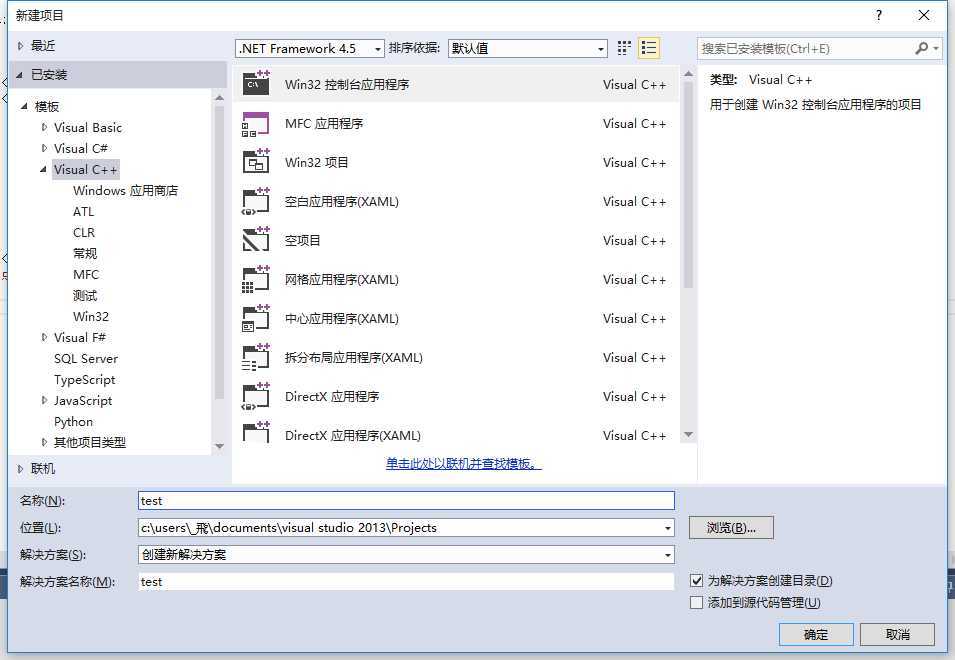The image size is (955, 660).
Task: Select the Win32 category in tree
Action: click(91, 317)
